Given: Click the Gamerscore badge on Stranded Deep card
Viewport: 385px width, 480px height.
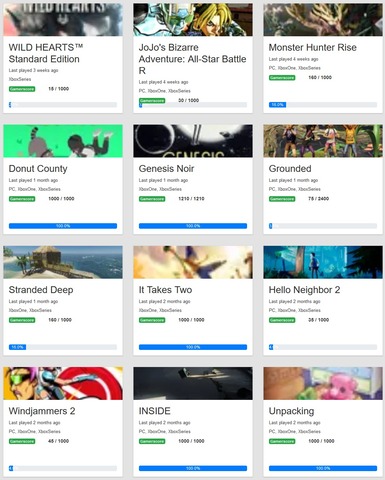Looking at the screenshot, I should coord(22,320).
